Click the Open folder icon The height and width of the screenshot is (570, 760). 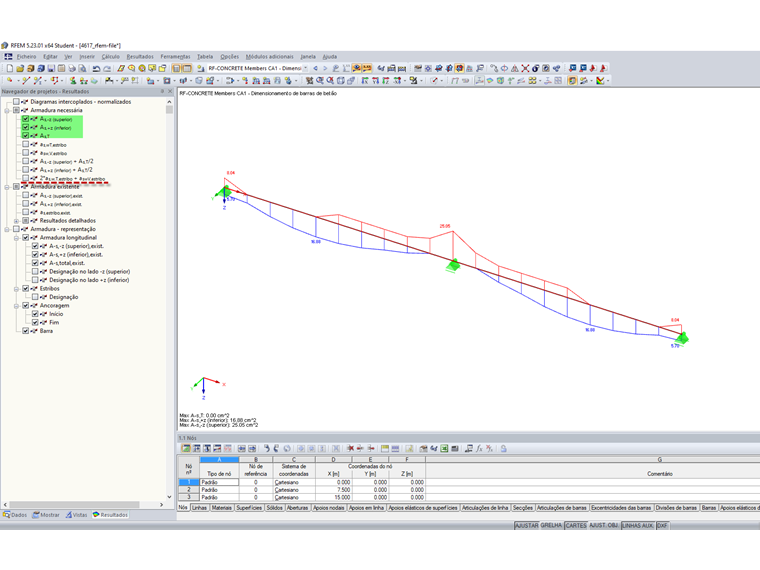click(x=20, y=68)
